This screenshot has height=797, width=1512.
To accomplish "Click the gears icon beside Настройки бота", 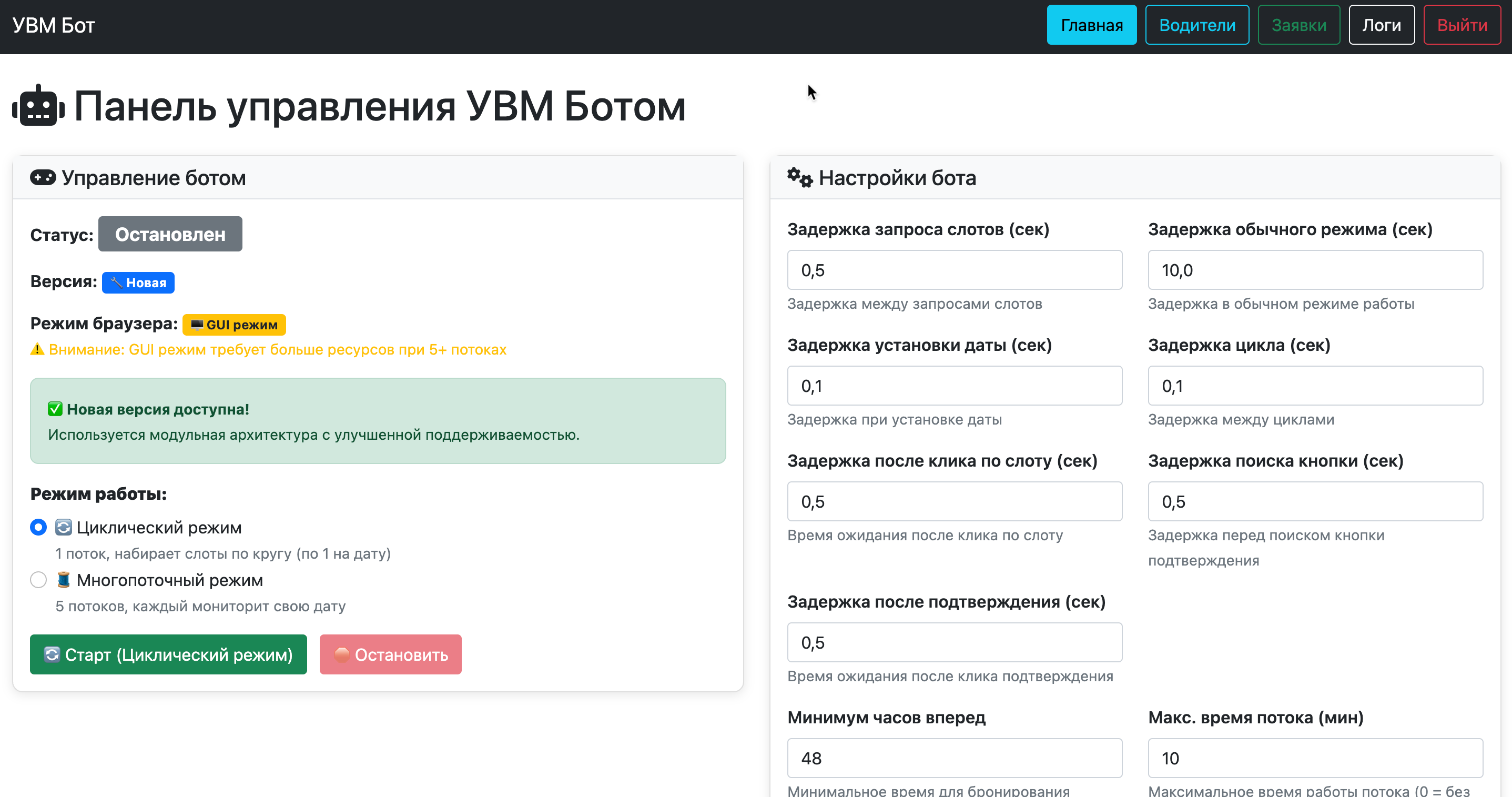I will pos(799,177).
